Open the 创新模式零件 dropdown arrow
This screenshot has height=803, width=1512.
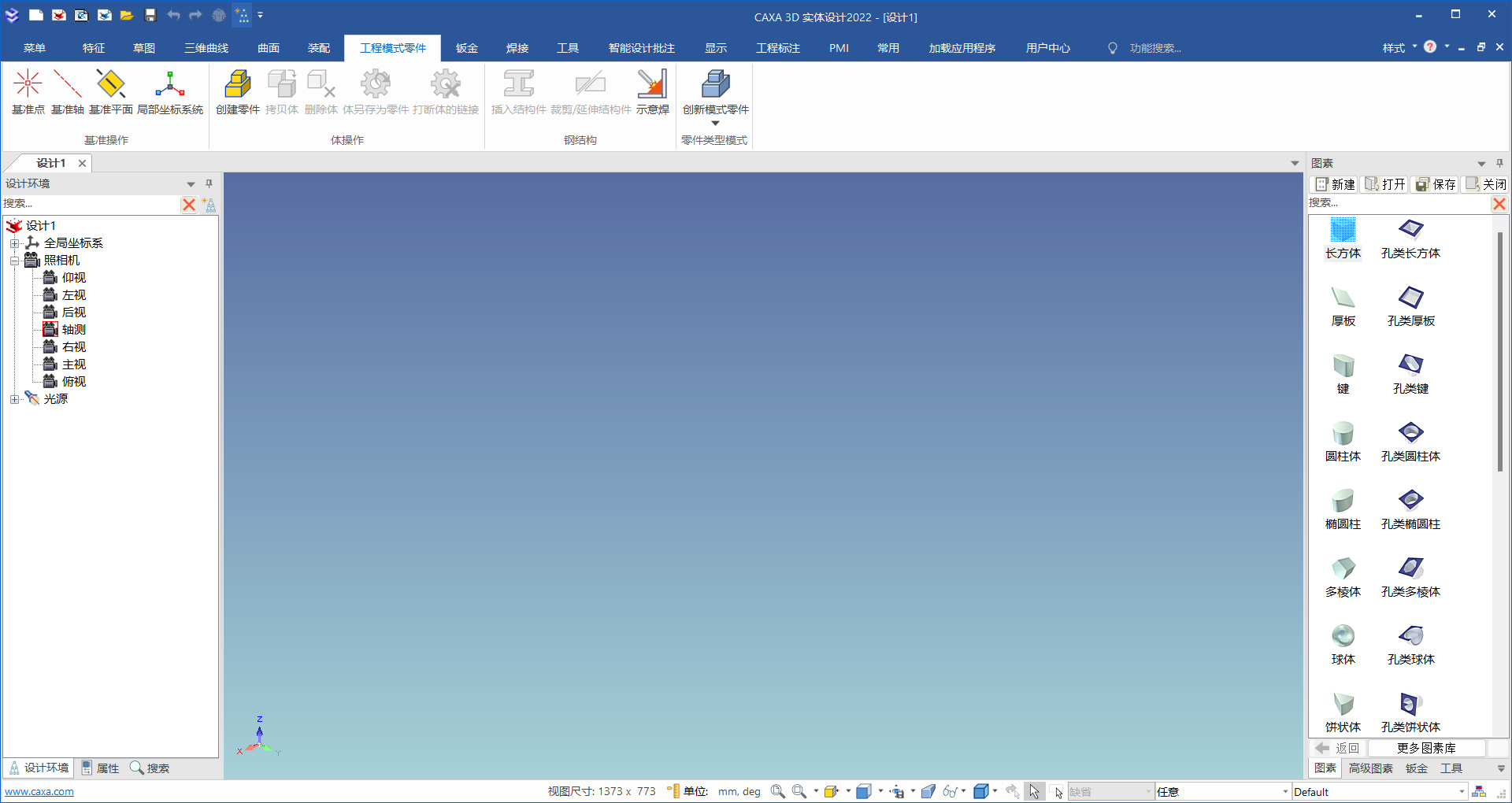point(715,124)
